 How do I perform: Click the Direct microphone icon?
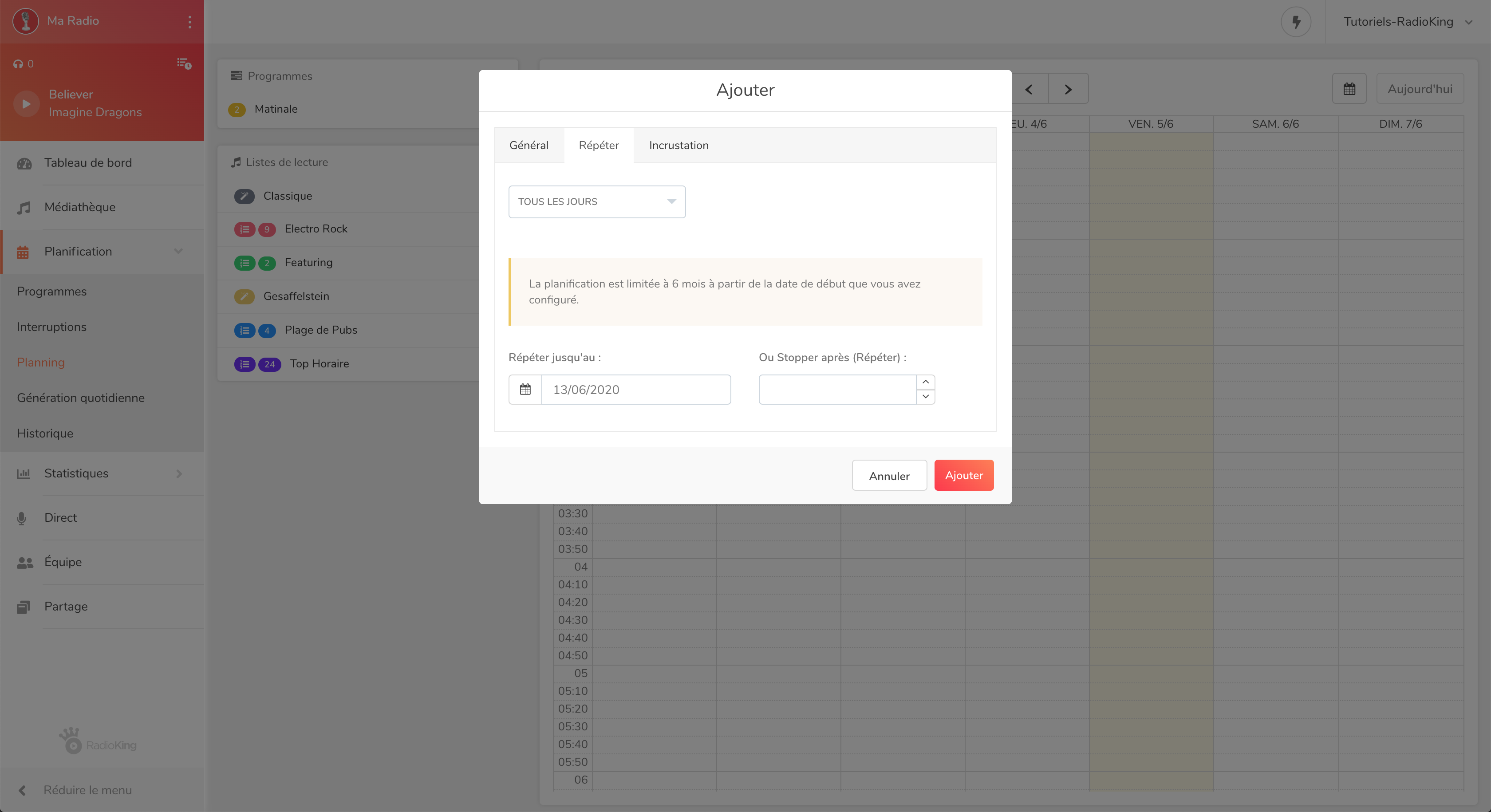[21, 518]
